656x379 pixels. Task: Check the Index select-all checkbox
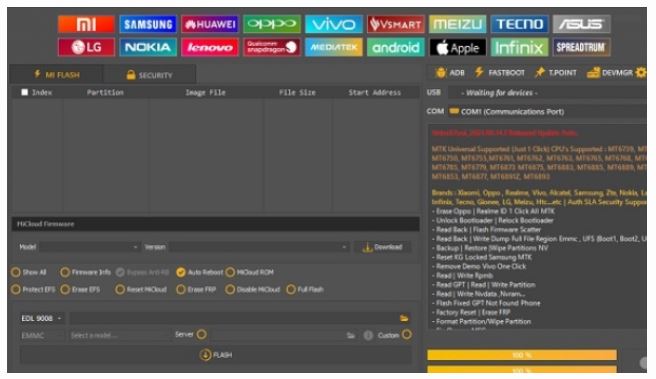coord(25,92)
